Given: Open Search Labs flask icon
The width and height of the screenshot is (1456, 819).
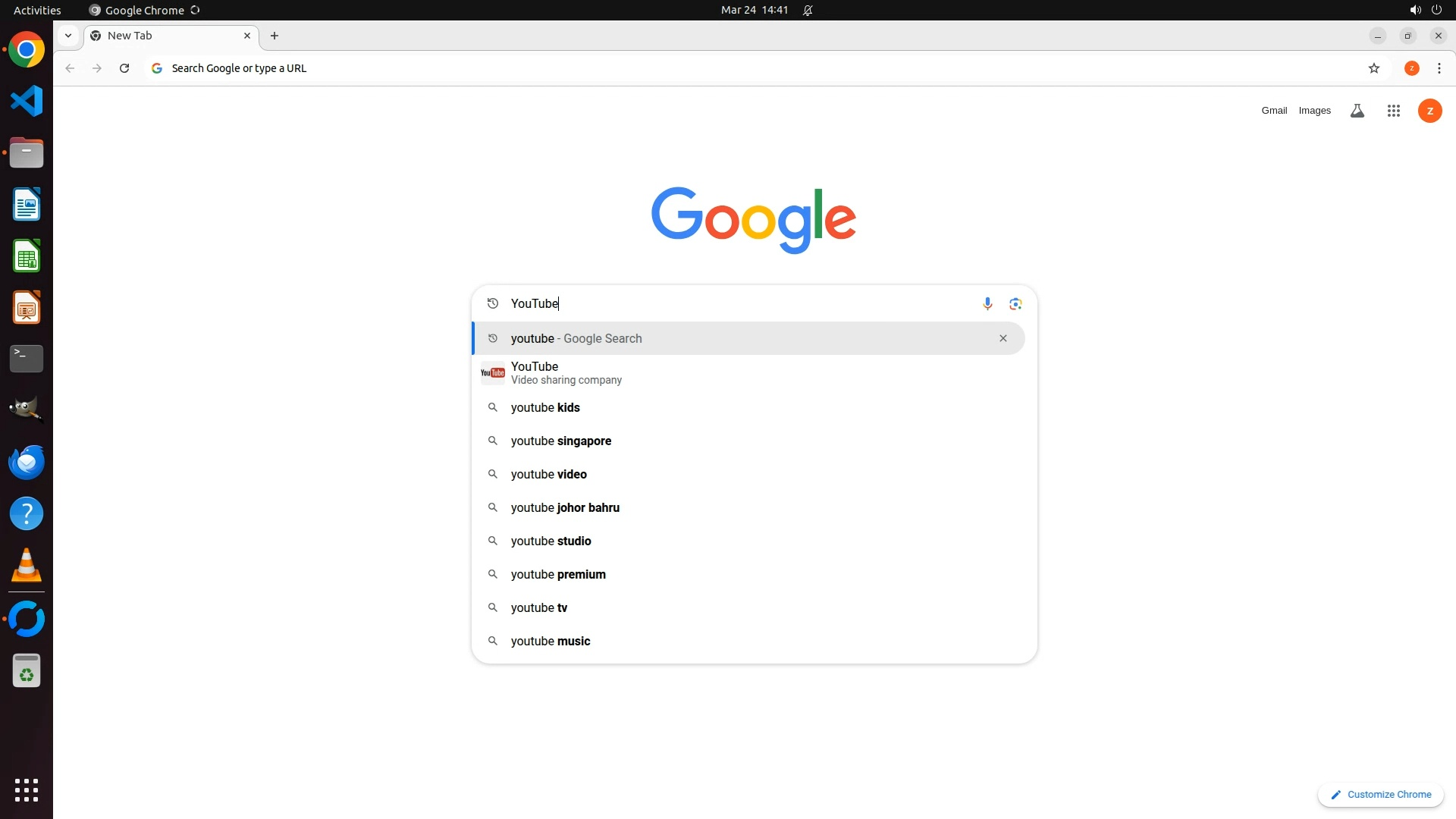Looking at the screenshot, I should (x=1357, y=111).
